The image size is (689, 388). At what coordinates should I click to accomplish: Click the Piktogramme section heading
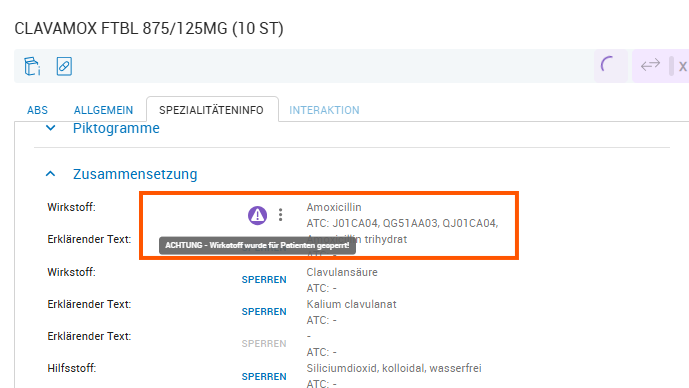tap(116, 128)
